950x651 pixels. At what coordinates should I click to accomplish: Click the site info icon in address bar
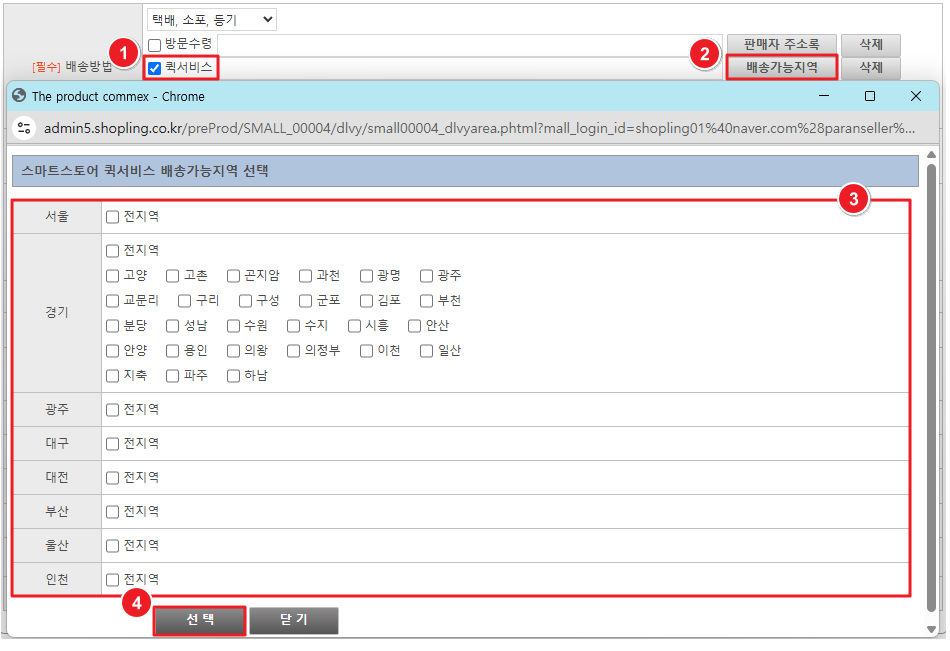click(25, 128)
